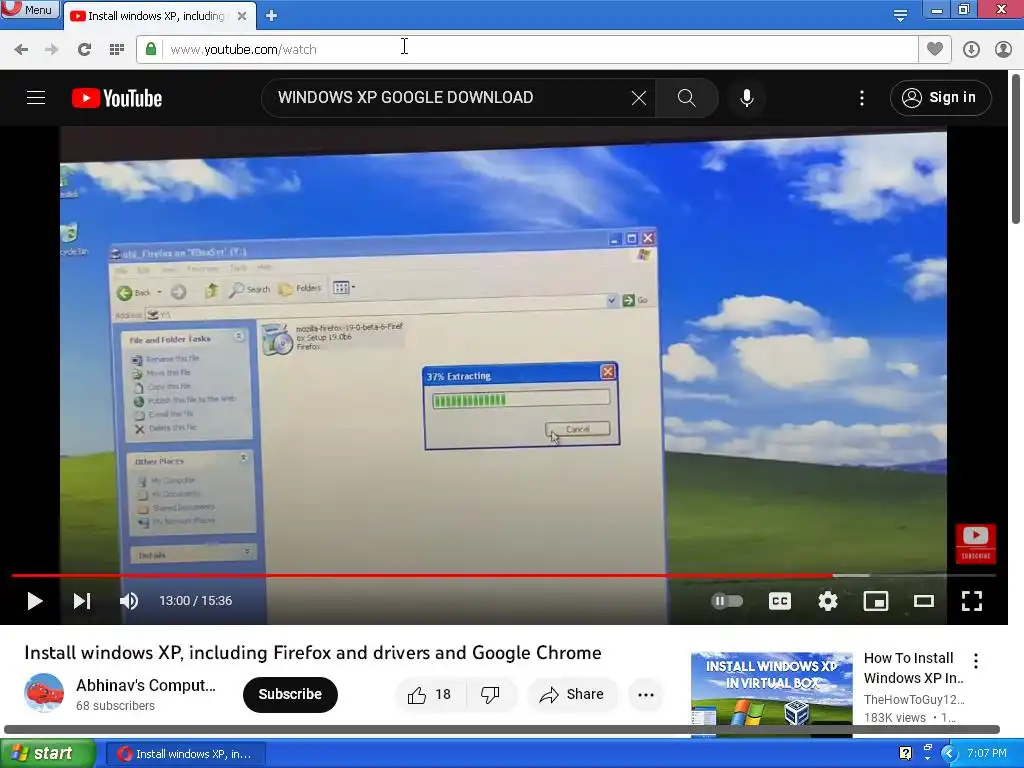This screenshot has width=1024, height=768.
Task: Mute the video volume
Action: point(129,601)
